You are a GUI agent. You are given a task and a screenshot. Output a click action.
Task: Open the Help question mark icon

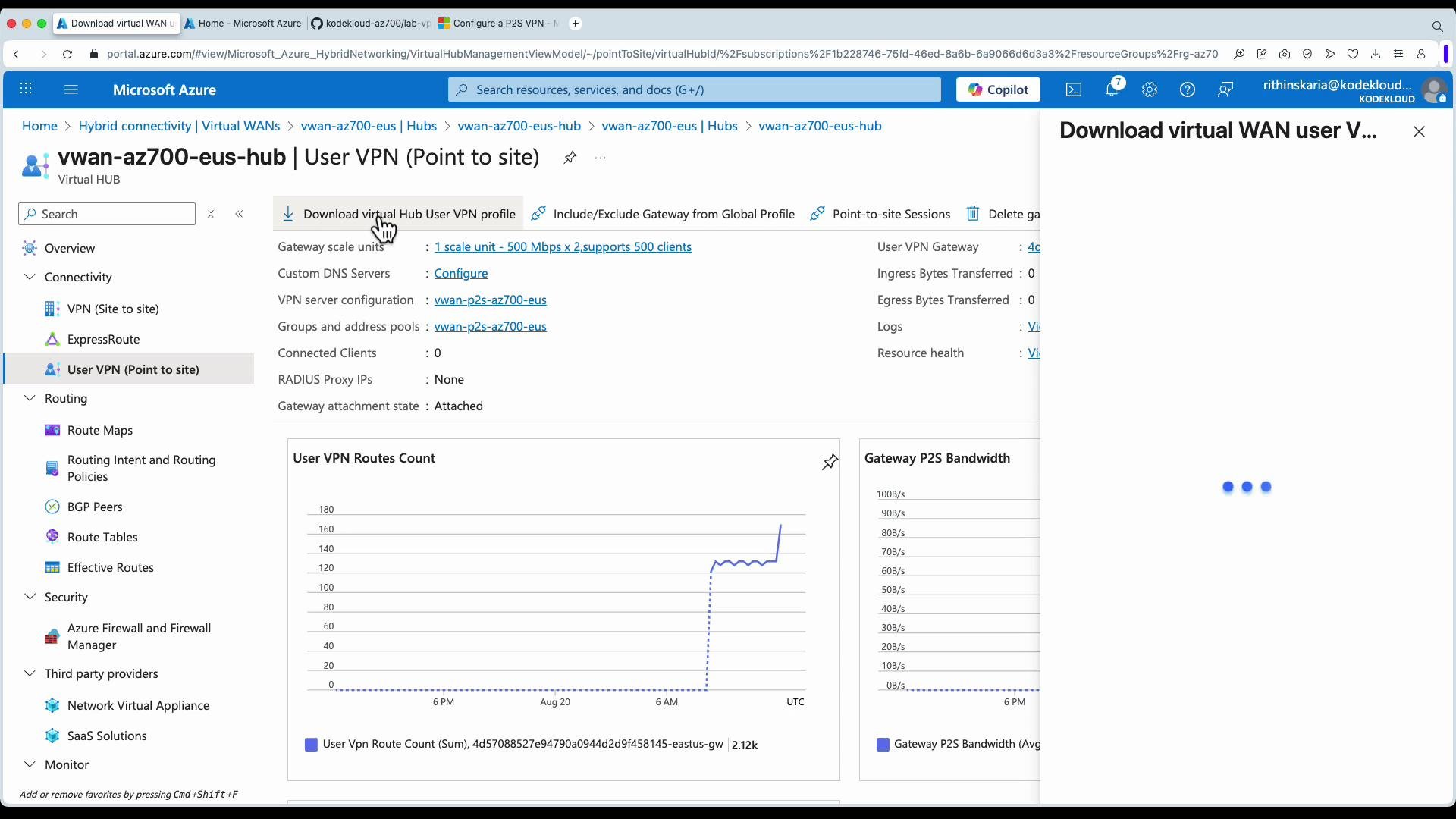pyautogui.click(x=1188, y=89)
